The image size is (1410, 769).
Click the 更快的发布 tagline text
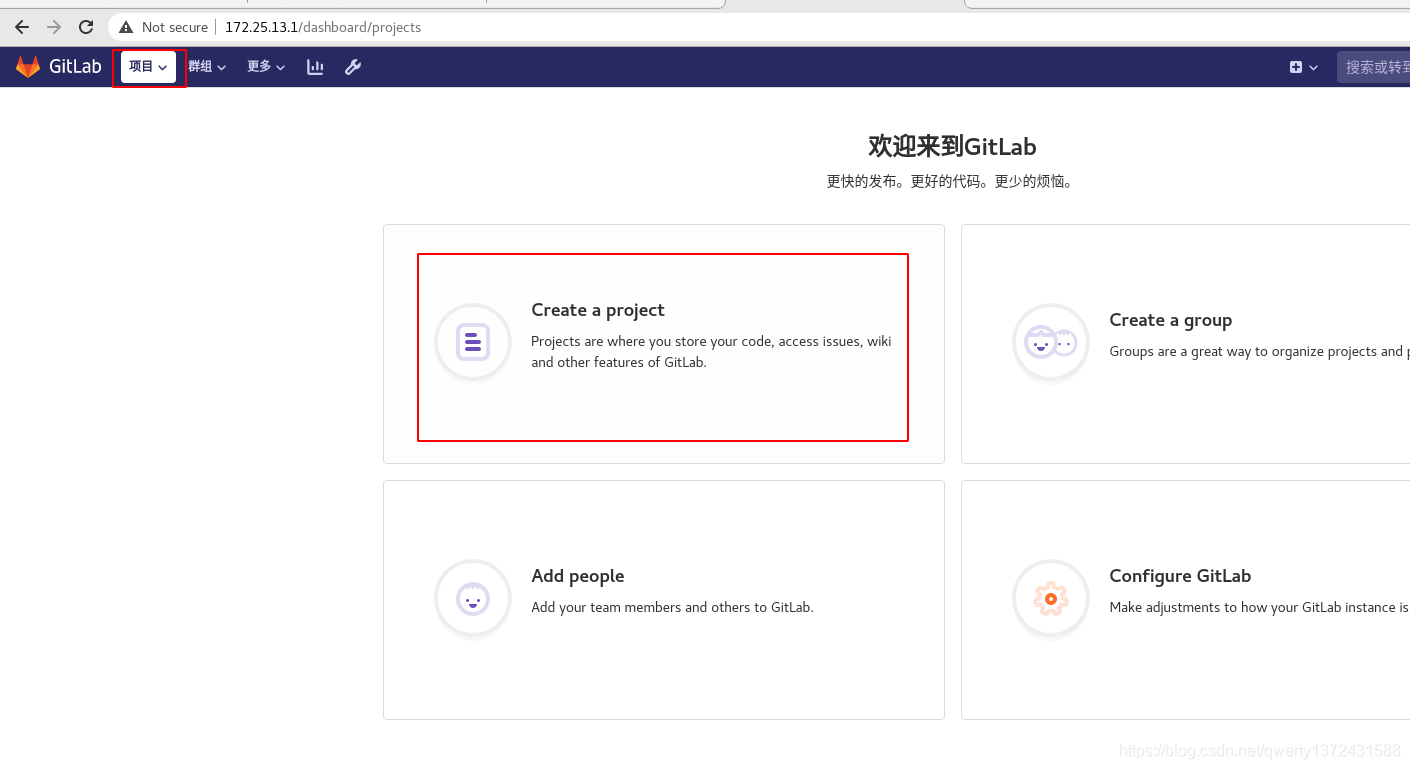click(x=950, y=182)
